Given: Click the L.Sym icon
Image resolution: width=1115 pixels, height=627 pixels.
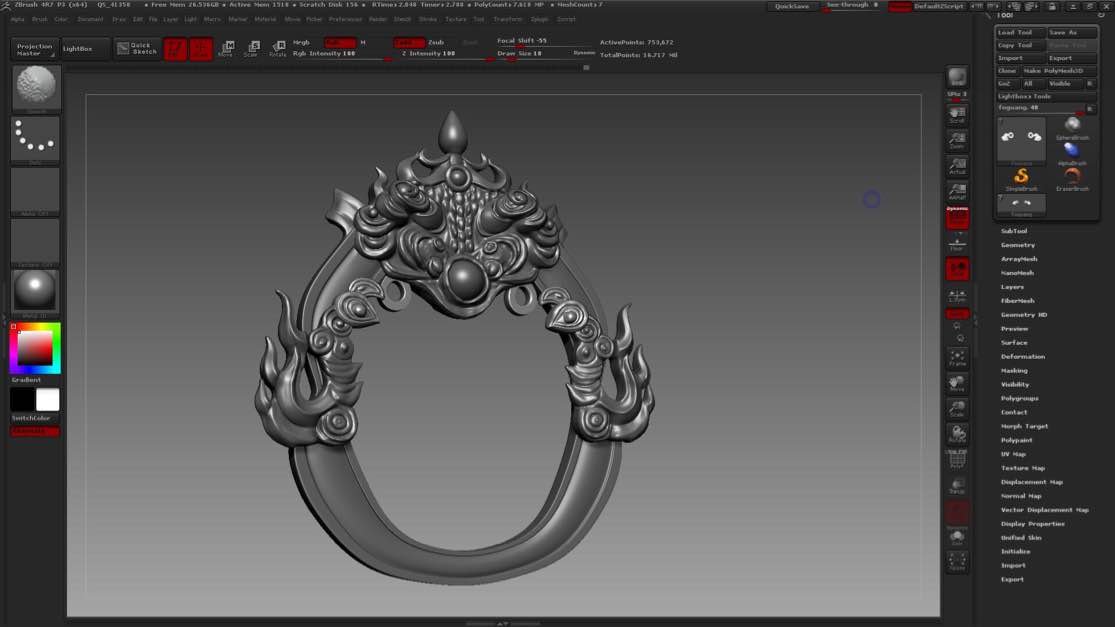Looking at the screenshot, I should (x=957, y=296).
